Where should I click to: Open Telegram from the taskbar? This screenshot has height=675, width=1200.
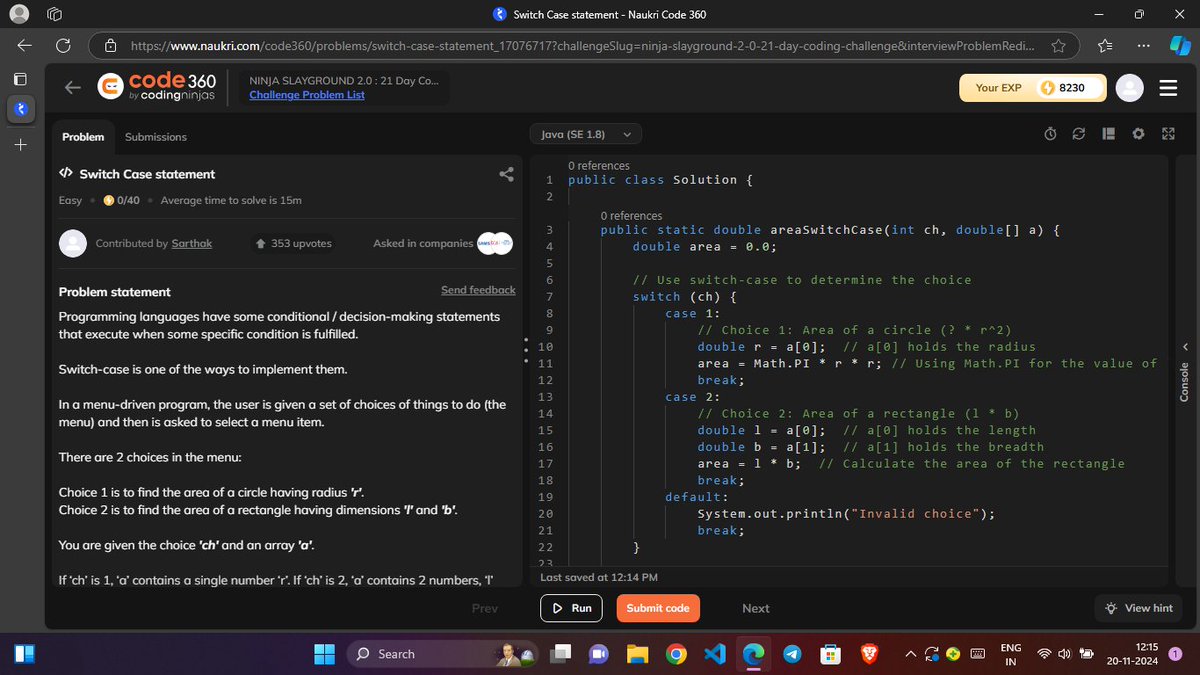point(792,654)
